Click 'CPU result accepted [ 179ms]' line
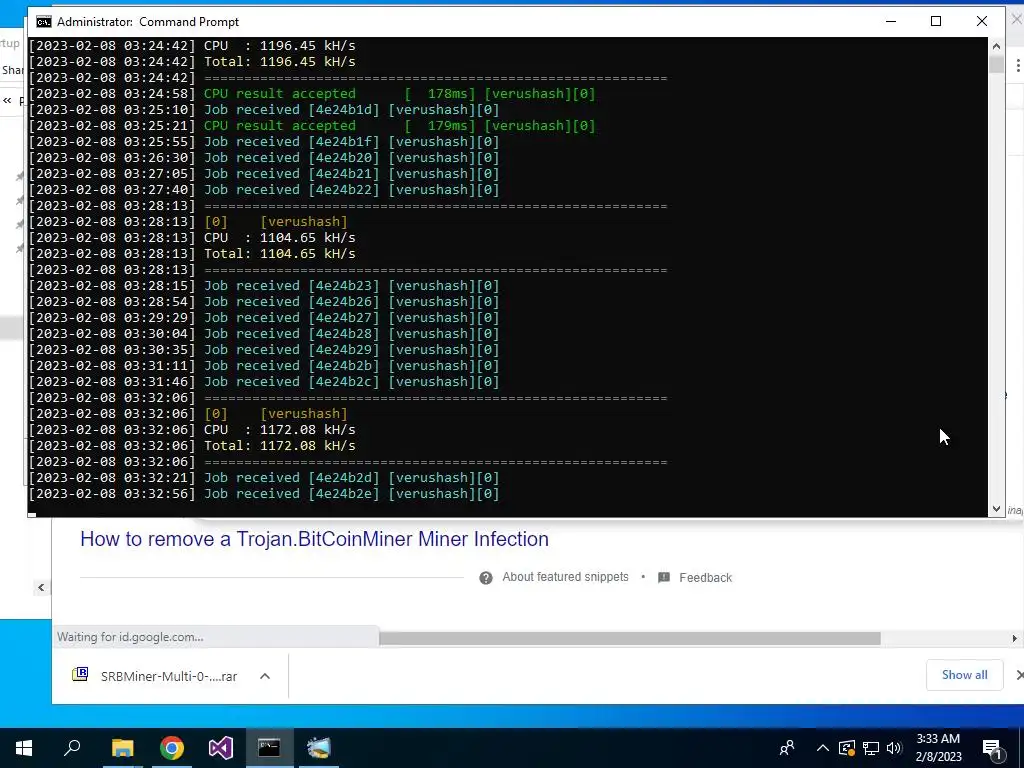Image resolution: width=1024 pixels, height=768 pixels. 400,125
